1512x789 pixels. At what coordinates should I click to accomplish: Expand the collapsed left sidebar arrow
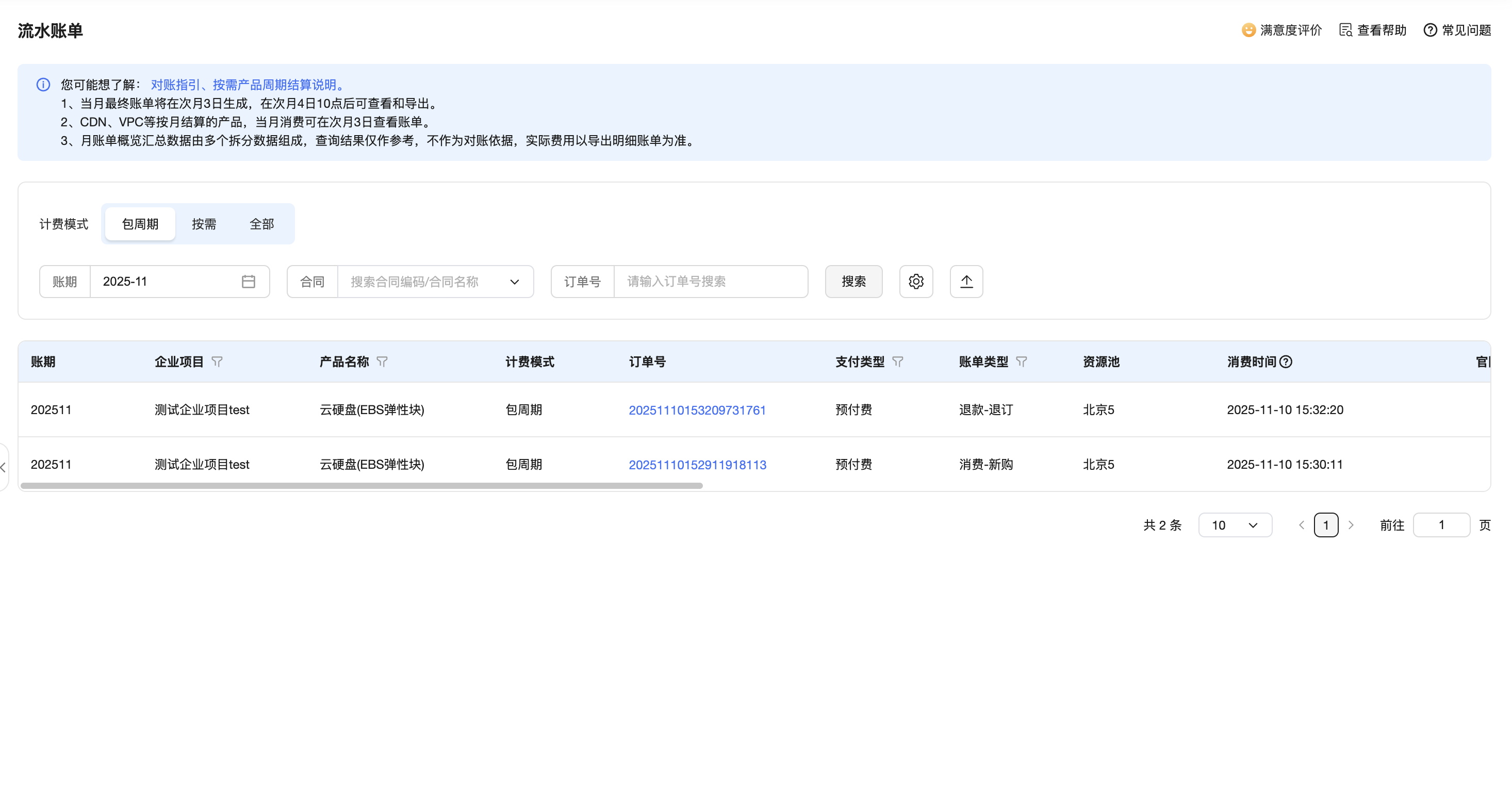[4, 467]
